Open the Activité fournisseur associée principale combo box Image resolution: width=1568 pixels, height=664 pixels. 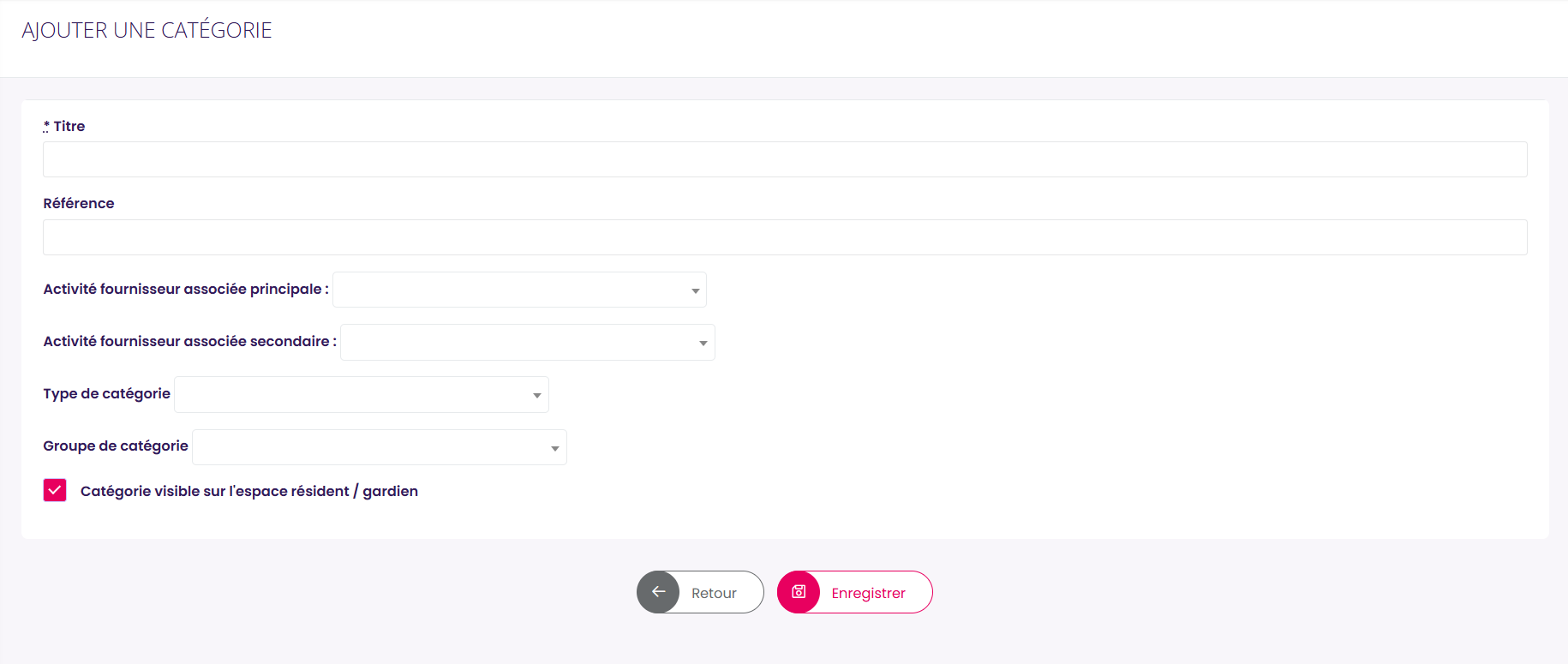coord(519,290)
